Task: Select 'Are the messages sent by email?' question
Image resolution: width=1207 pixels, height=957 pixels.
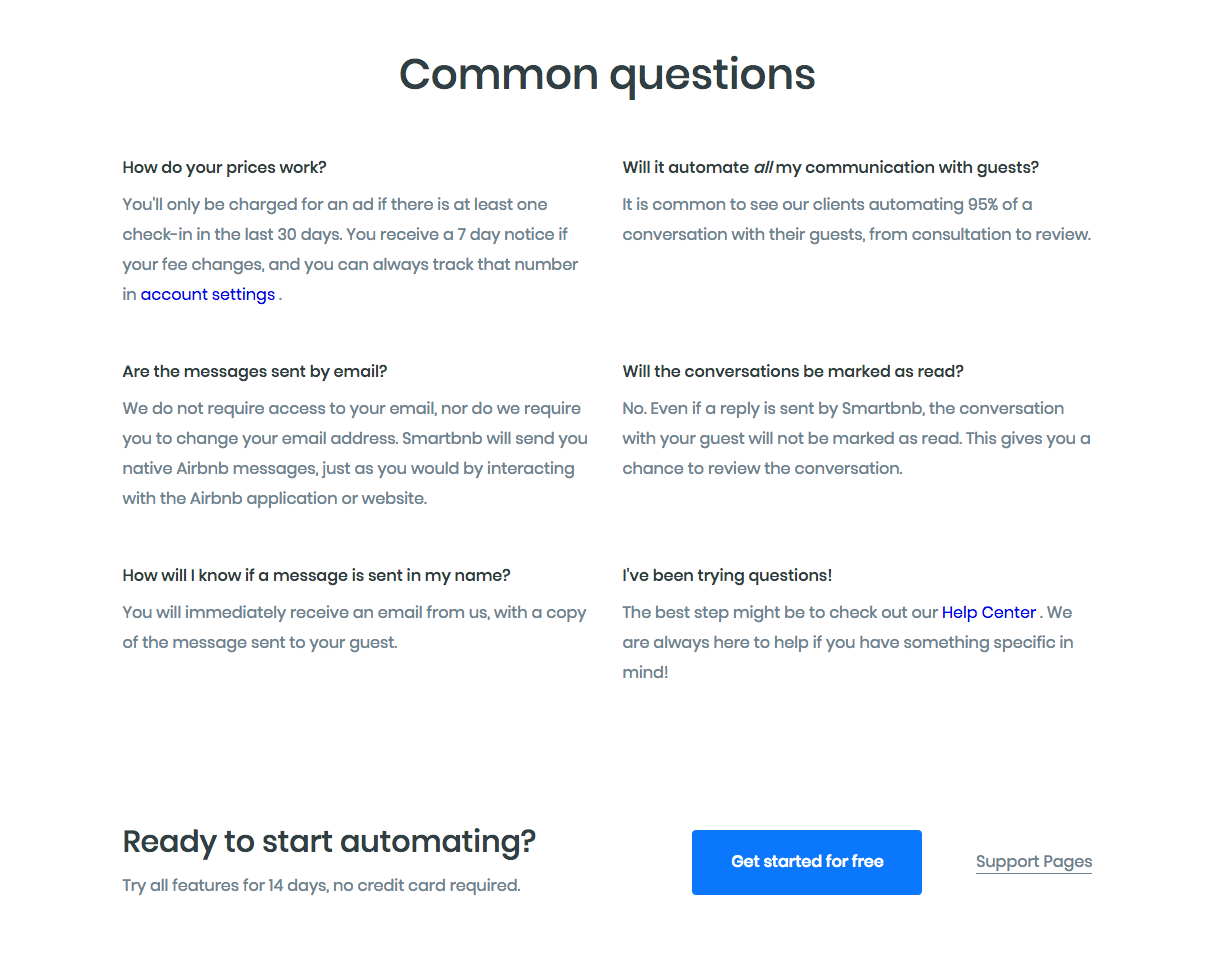Action: click(x=254, y=371)
